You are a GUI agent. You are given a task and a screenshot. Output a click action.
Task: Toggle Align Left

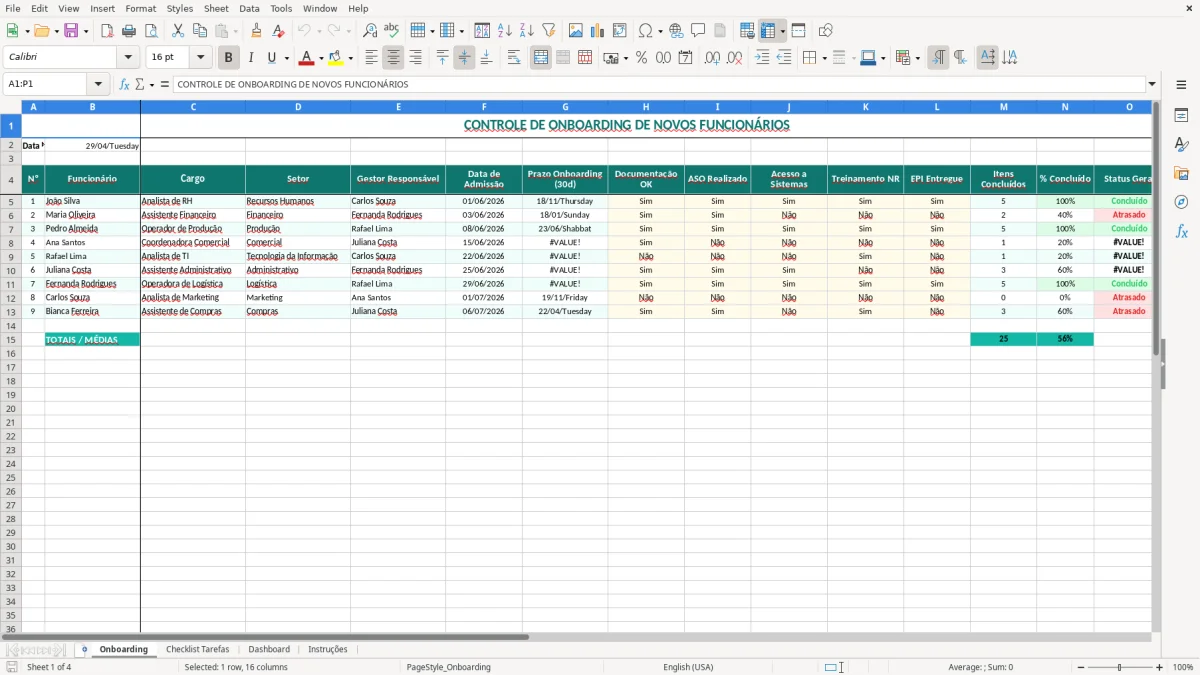tap(372, 58)
